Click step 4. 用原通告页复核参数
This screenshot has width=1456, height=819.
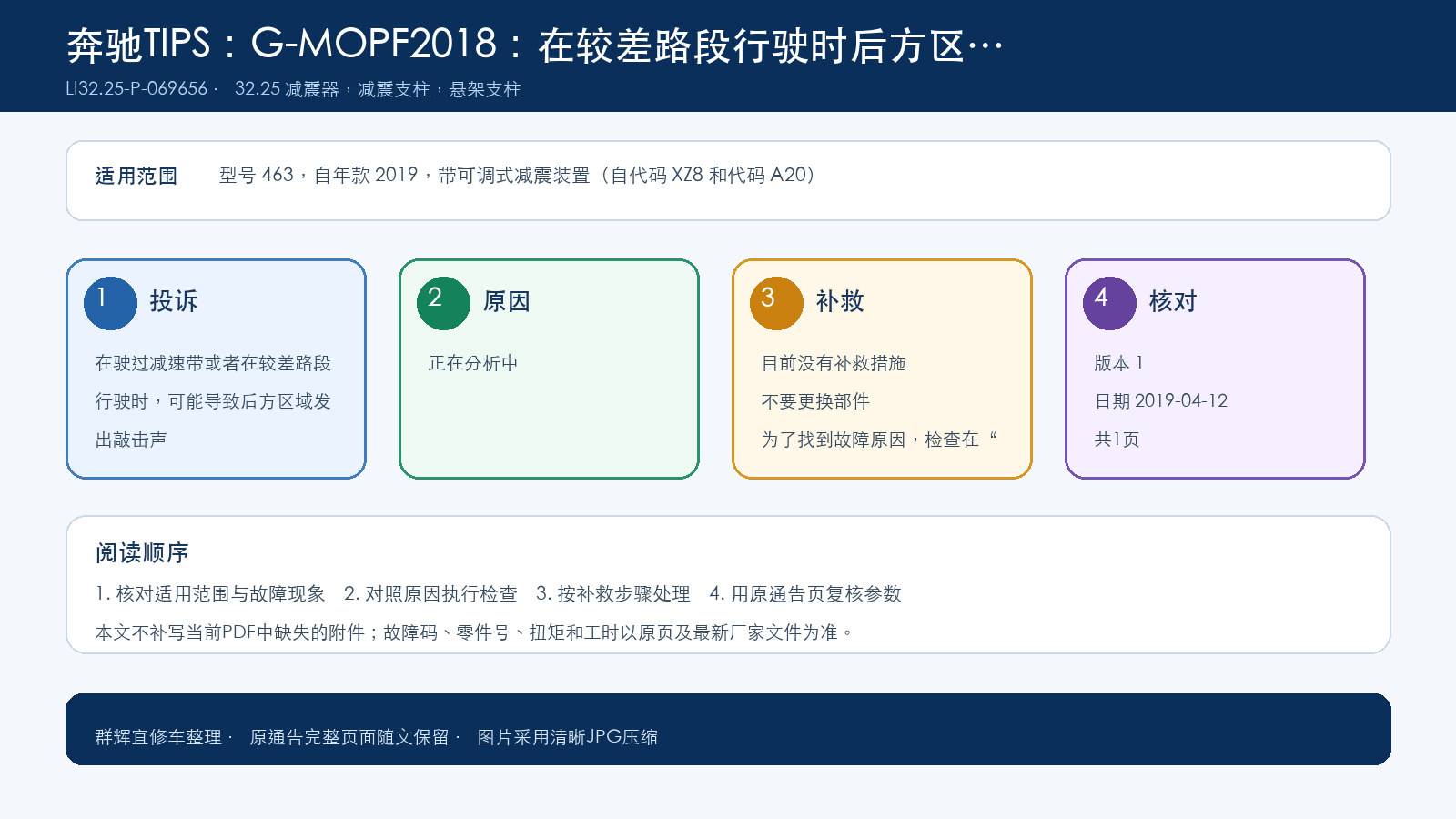(805, 594)
